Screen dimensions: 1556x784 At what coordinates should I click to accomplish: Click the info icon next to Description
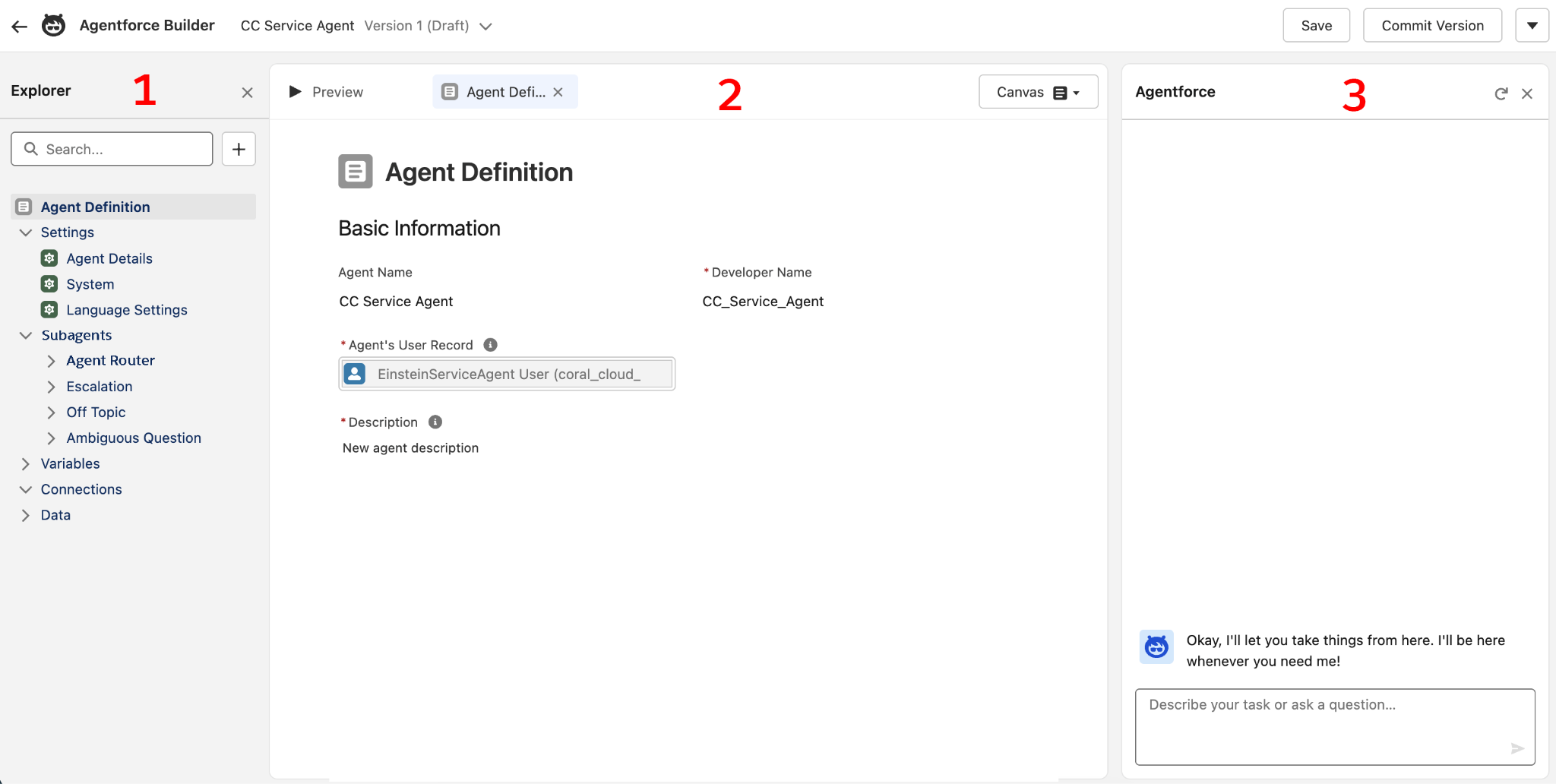tap(435, 422)
